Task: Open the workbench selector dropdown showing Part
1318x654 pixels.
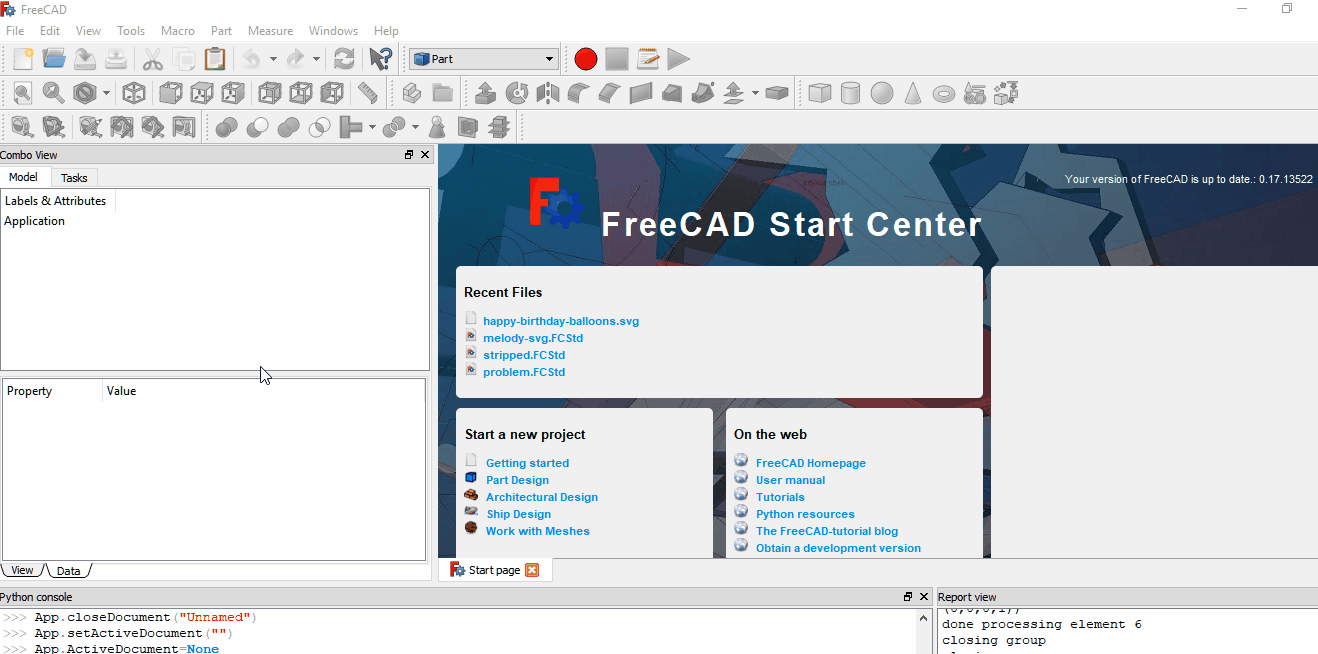Action: click(x=483, y=58)
